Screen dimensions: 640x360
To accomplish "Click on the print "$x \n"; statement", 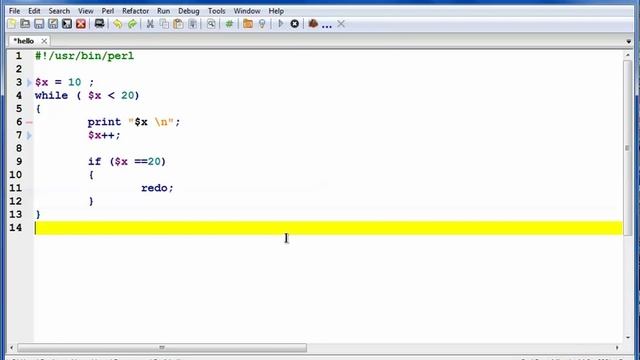I will click(x=134, y=122).
